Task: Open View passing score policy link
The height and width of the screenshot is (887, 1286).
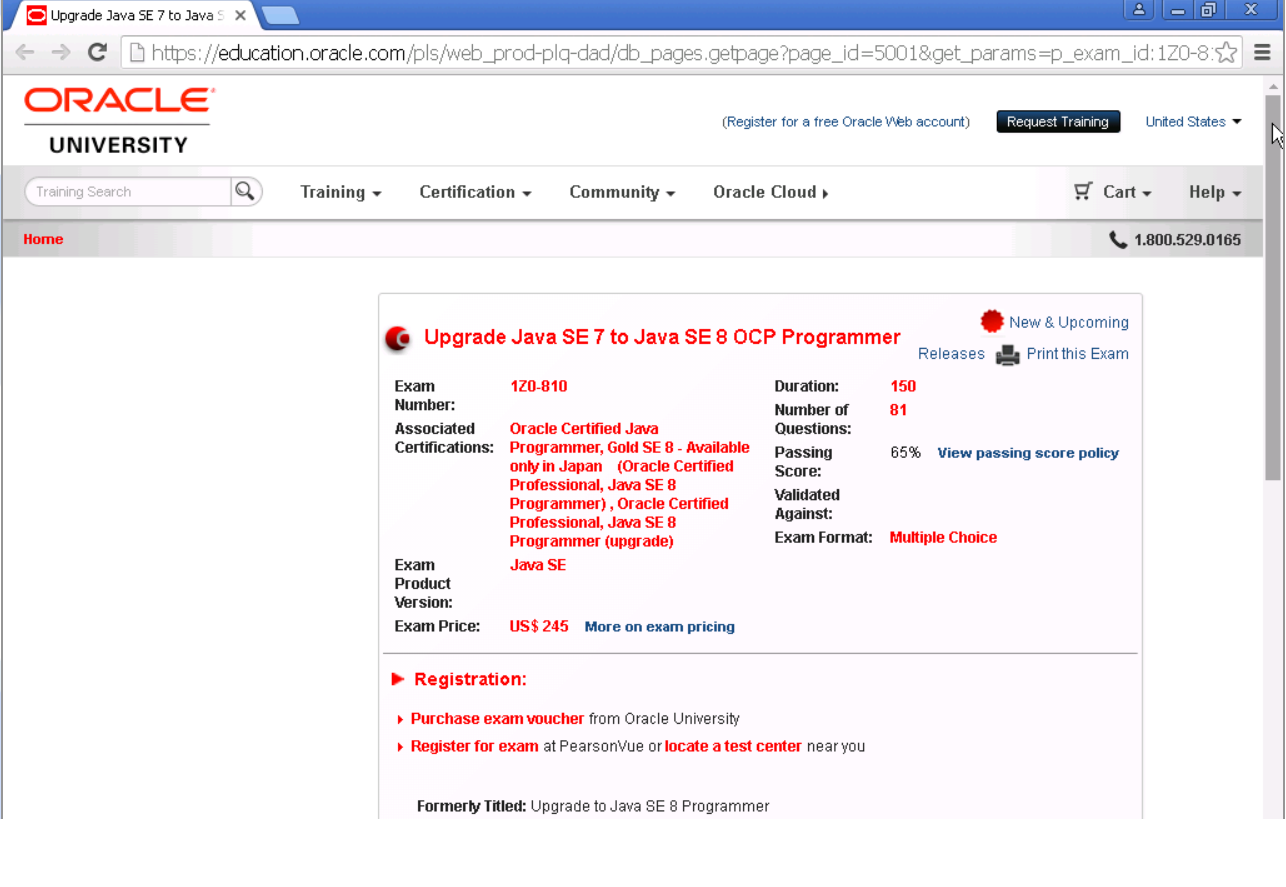Action: pyautogui.click(x=1028, y=453)
